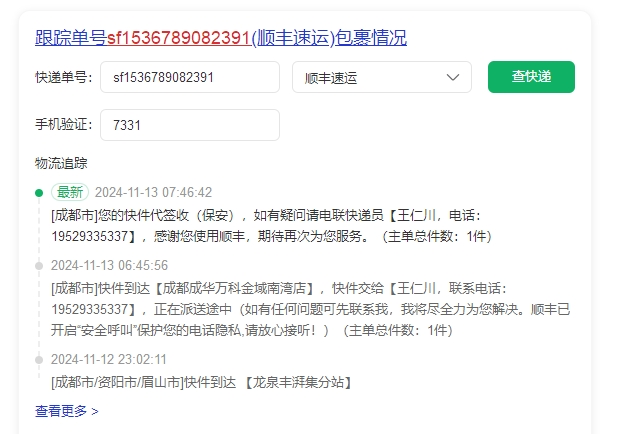Open the 跟踪单号 title link at top
The image size is (621, 434).
point(221,38)
